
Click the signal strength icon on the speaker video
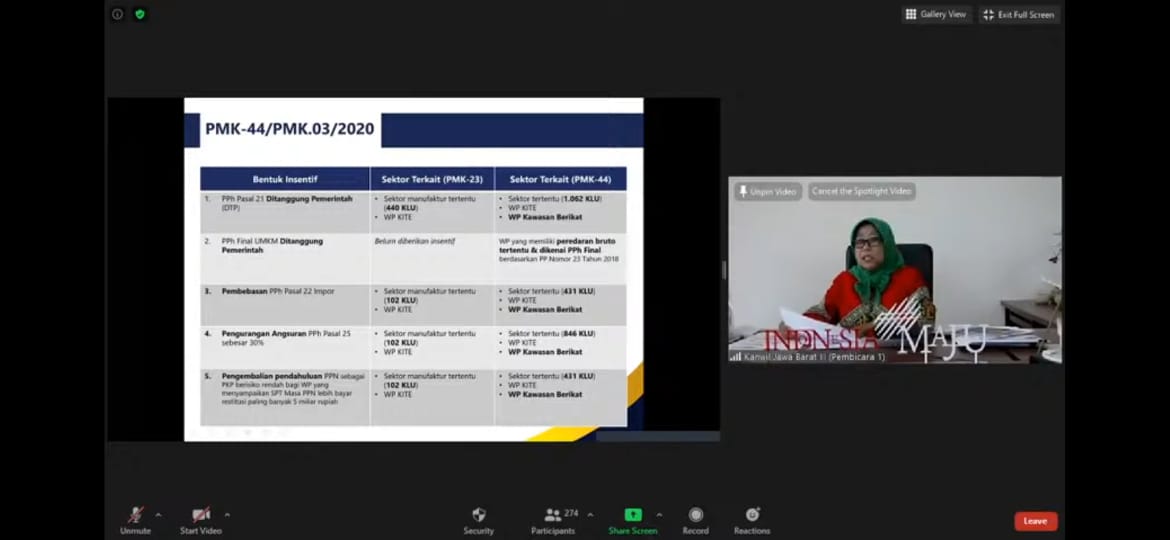(x=736, y=356)
